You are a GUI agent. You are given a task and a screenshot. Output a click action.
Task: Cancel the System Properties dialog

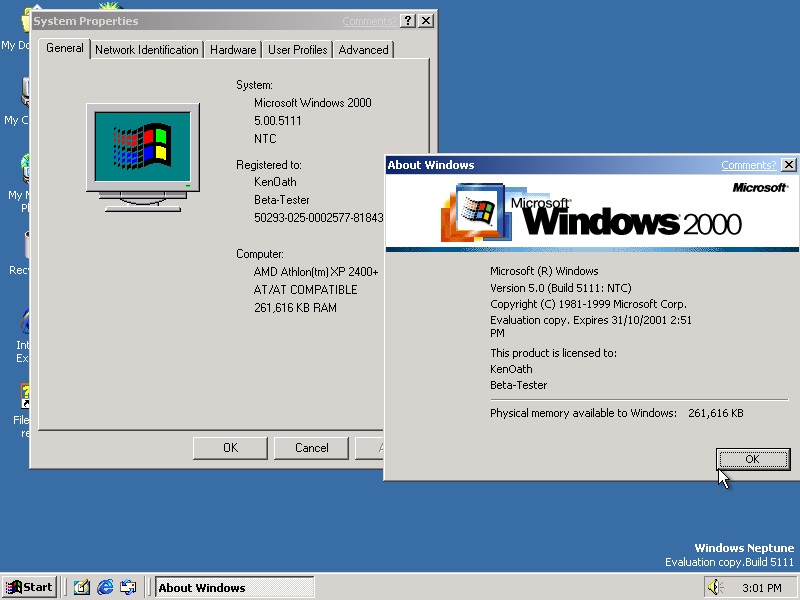(x=311, y=448)
